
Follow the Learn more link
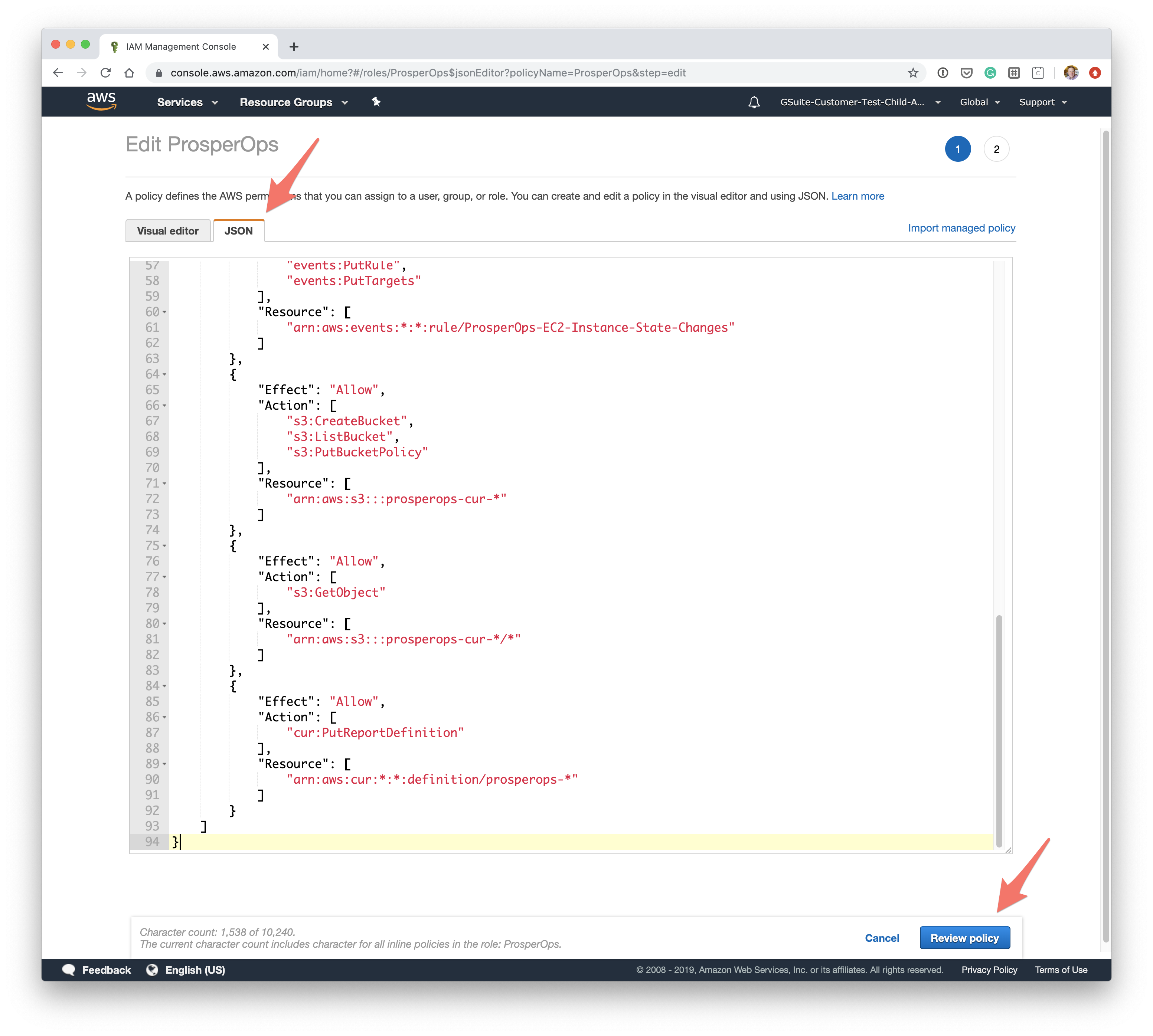tap(858, 196)
